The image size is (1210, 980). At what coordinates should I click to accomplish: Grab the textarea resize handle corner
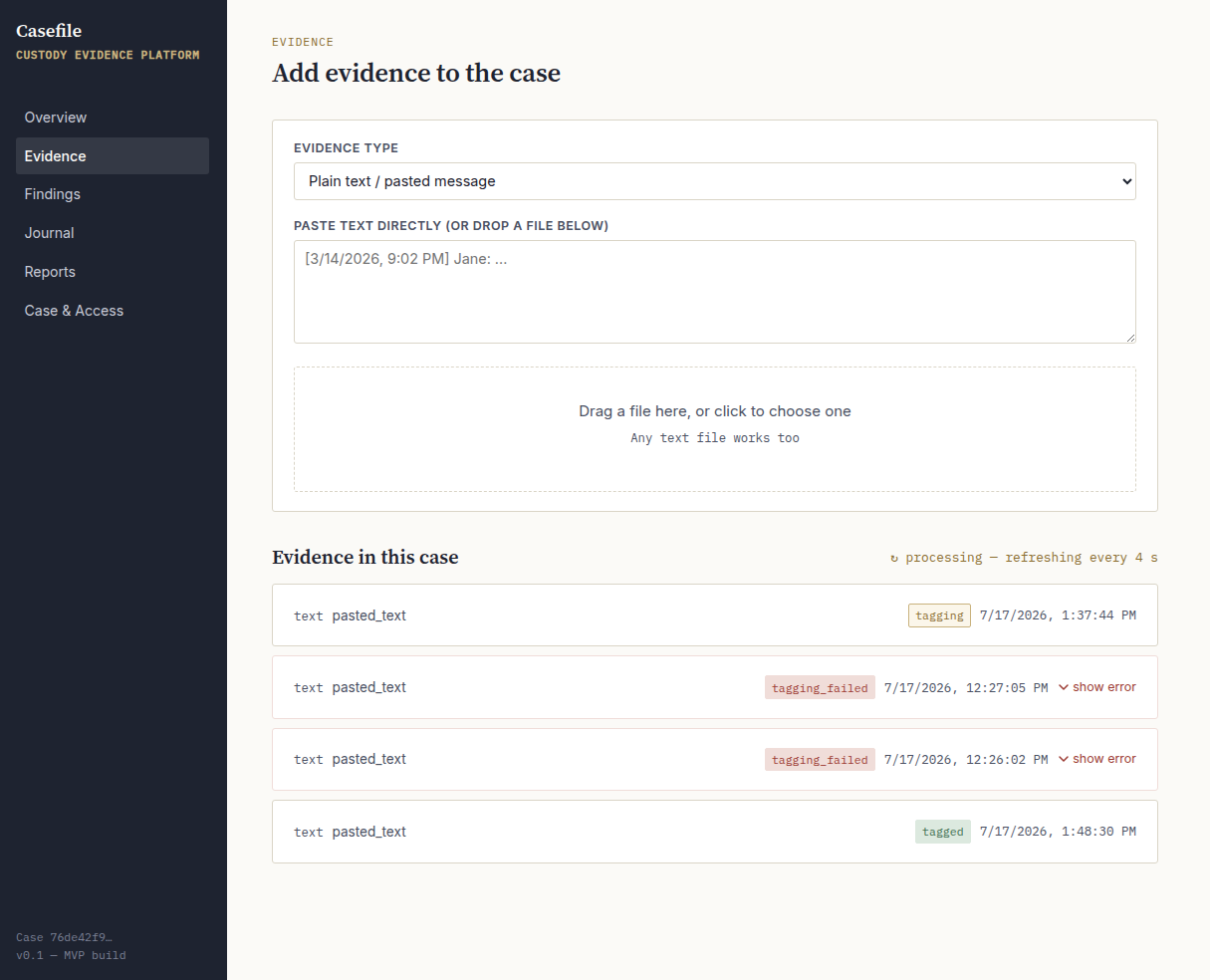point(1130,338)
